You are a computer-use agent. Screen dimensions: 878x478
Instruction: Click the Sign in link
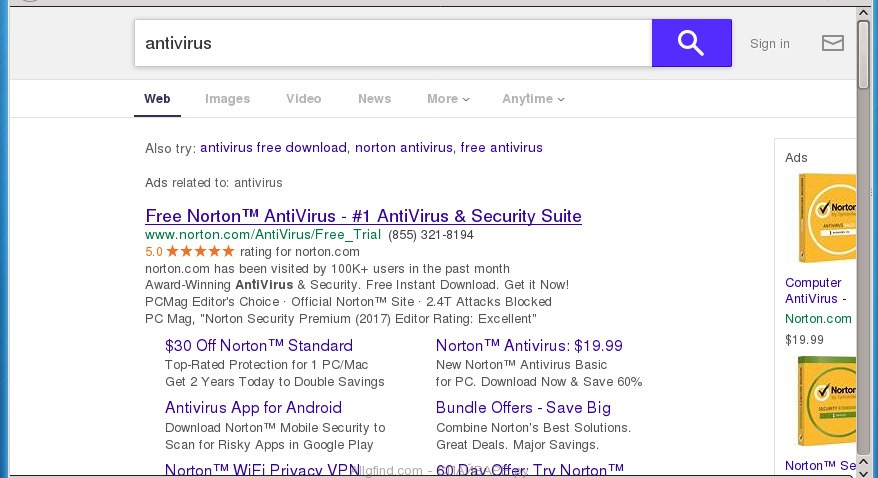769,43
